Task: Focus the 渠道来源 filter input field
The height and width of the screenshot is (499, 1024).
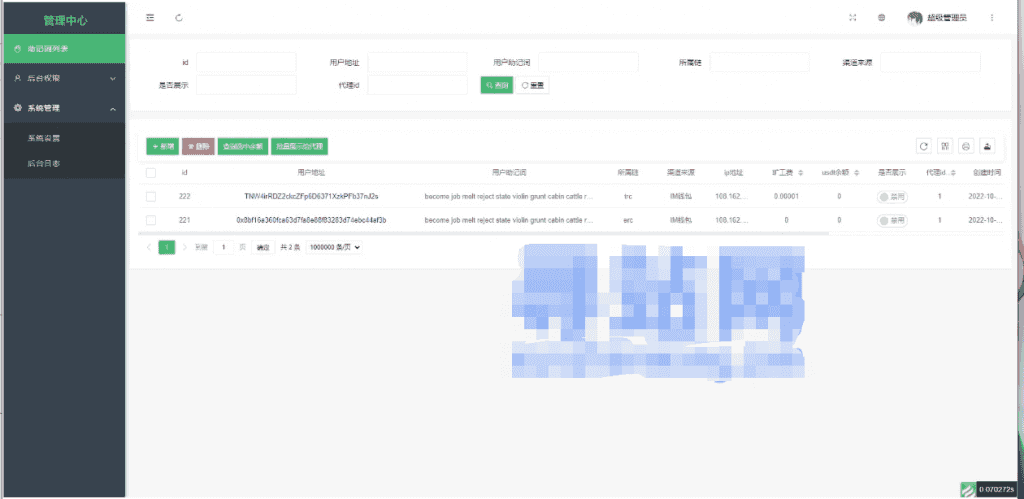Action: tap(931, 62)
